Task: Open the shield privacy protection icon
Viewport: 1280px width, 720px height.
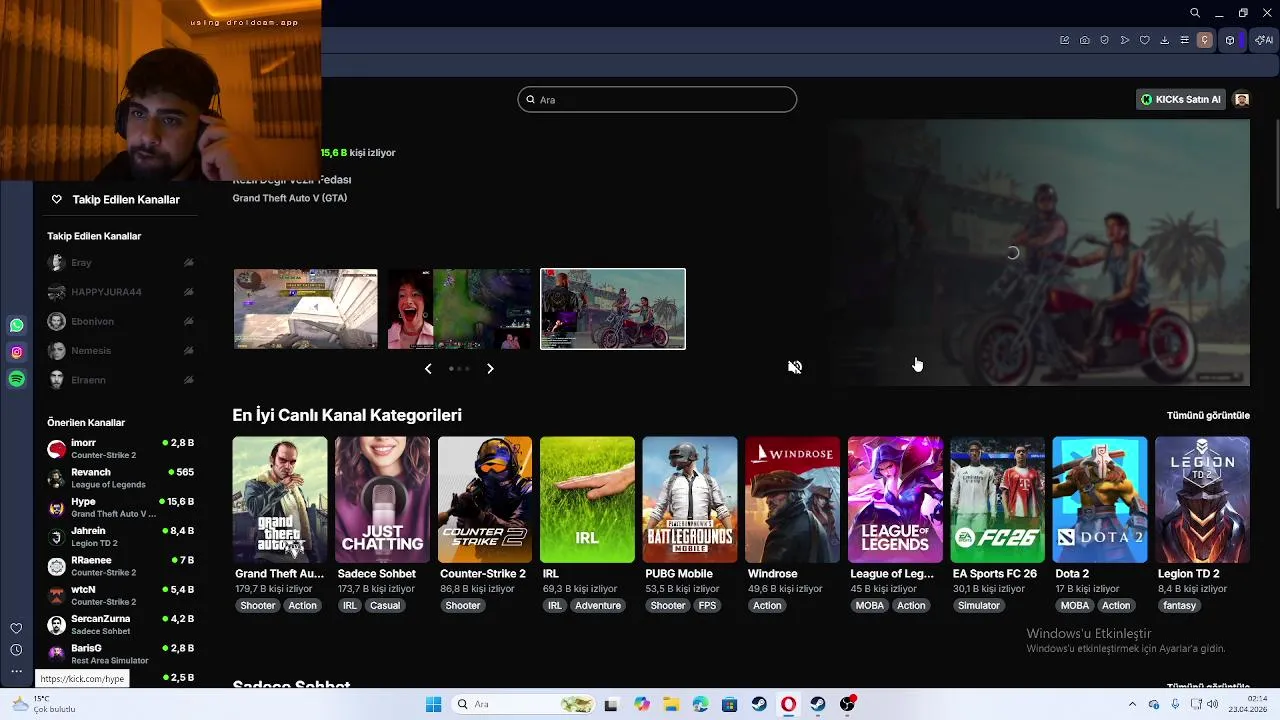Action: pyautogui.click(x=1104, y=40)
